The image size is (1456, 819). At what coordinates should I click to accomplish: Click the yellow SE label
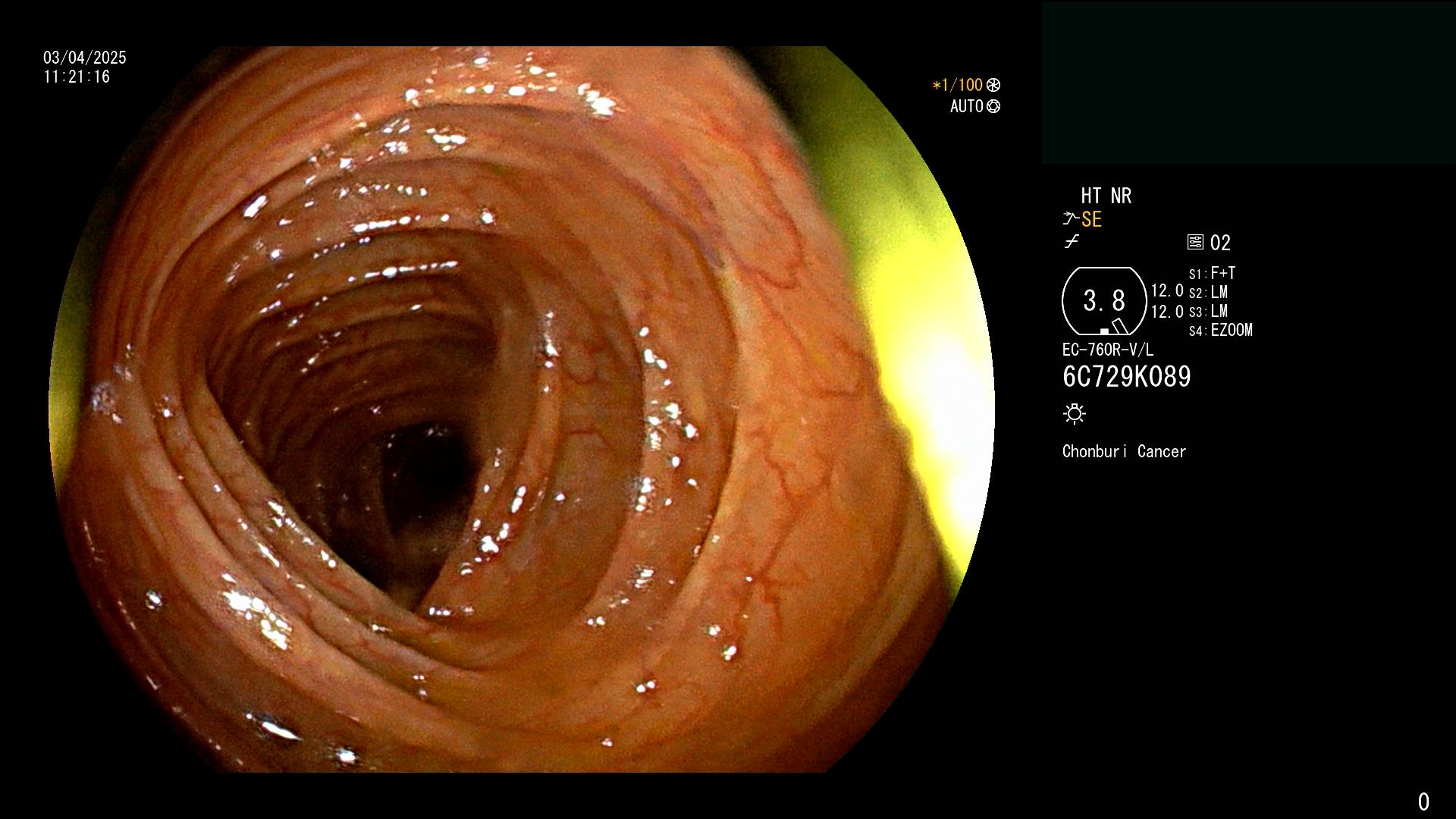tap(1092, 219)
